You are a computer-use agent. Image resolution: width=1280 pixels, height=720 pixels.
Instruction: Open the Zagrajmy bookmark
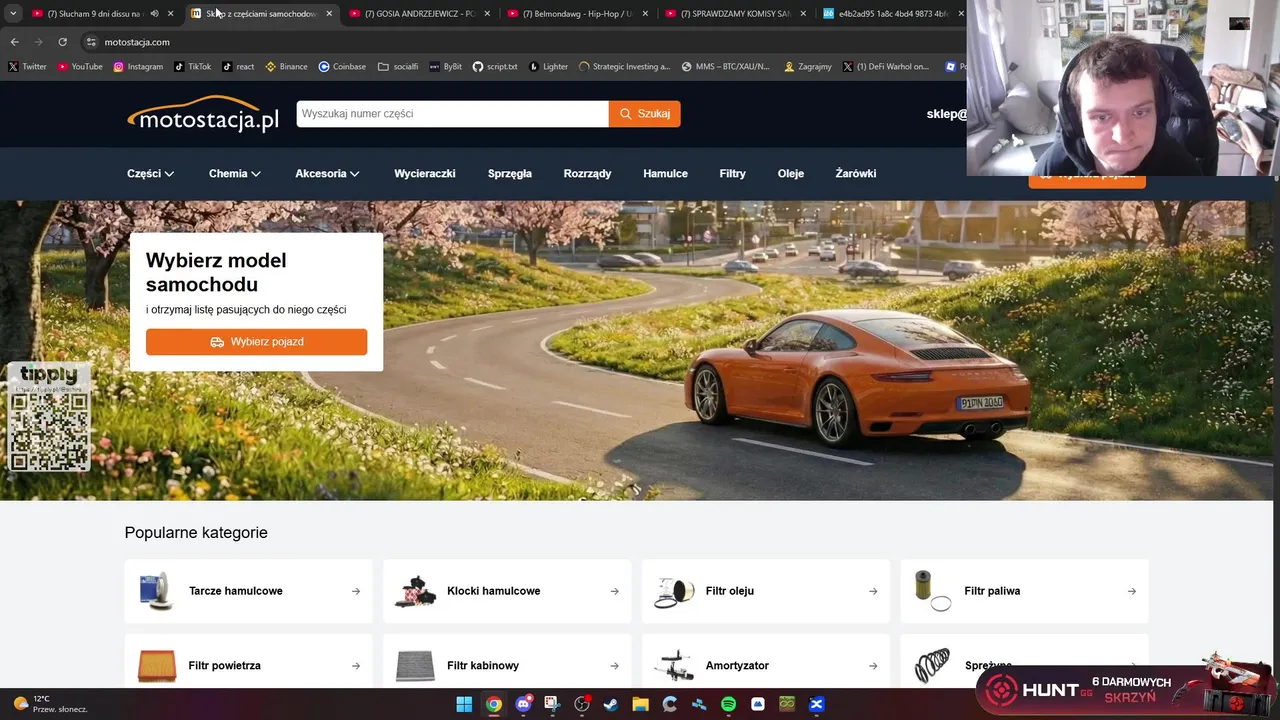point(806,67)
